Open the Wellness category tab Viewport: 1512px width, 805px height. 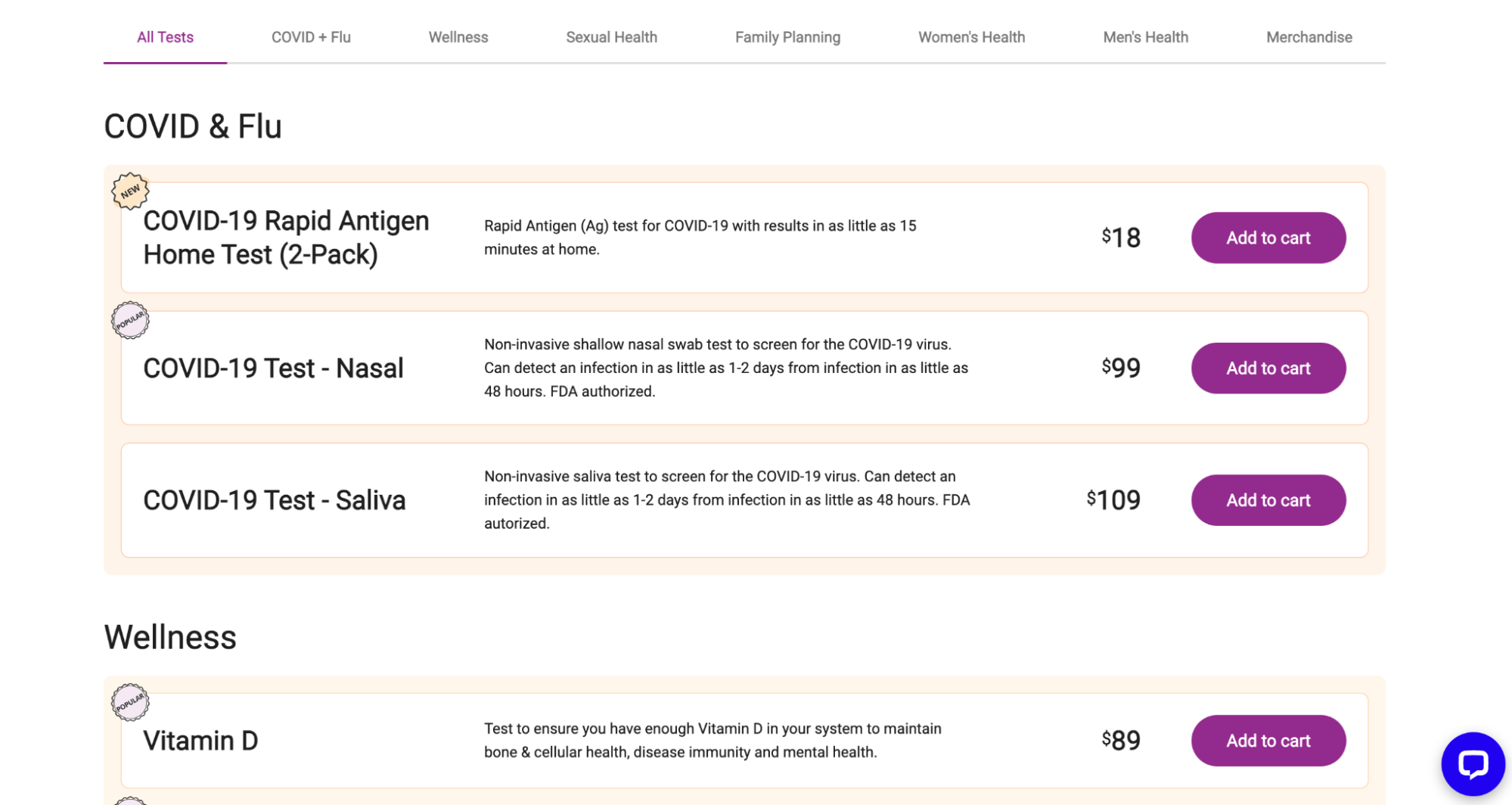pos(458,36)
